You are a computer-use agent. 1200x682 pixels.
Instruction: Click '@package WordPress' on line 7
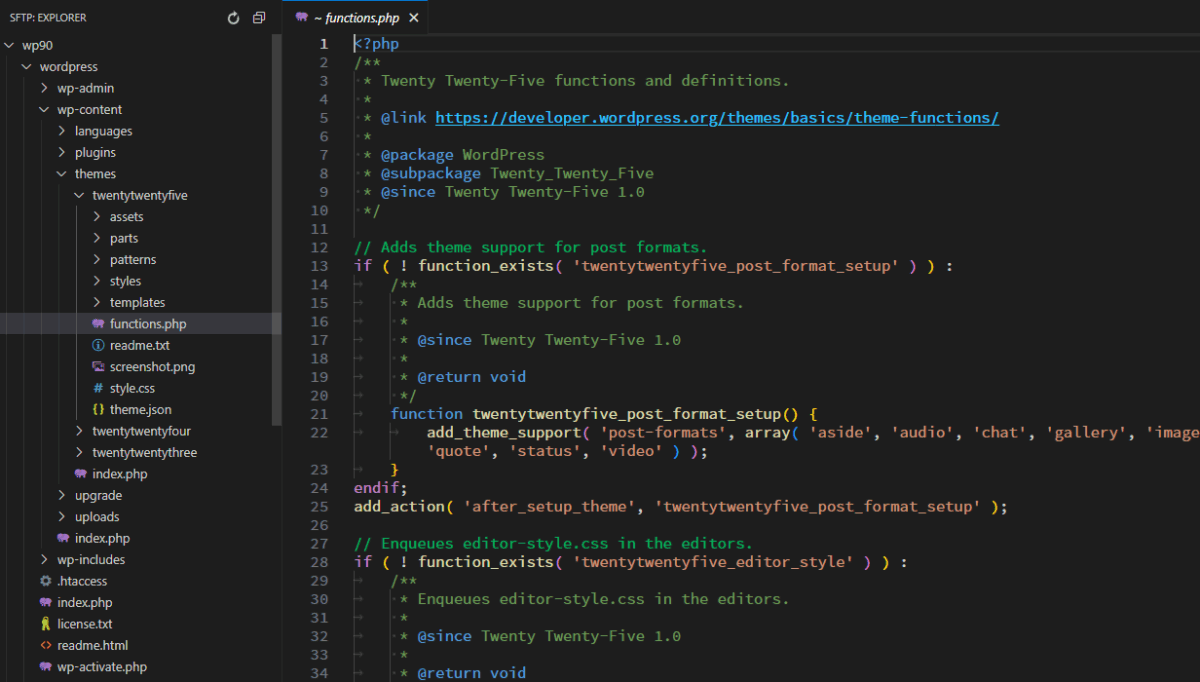(463, 155)
